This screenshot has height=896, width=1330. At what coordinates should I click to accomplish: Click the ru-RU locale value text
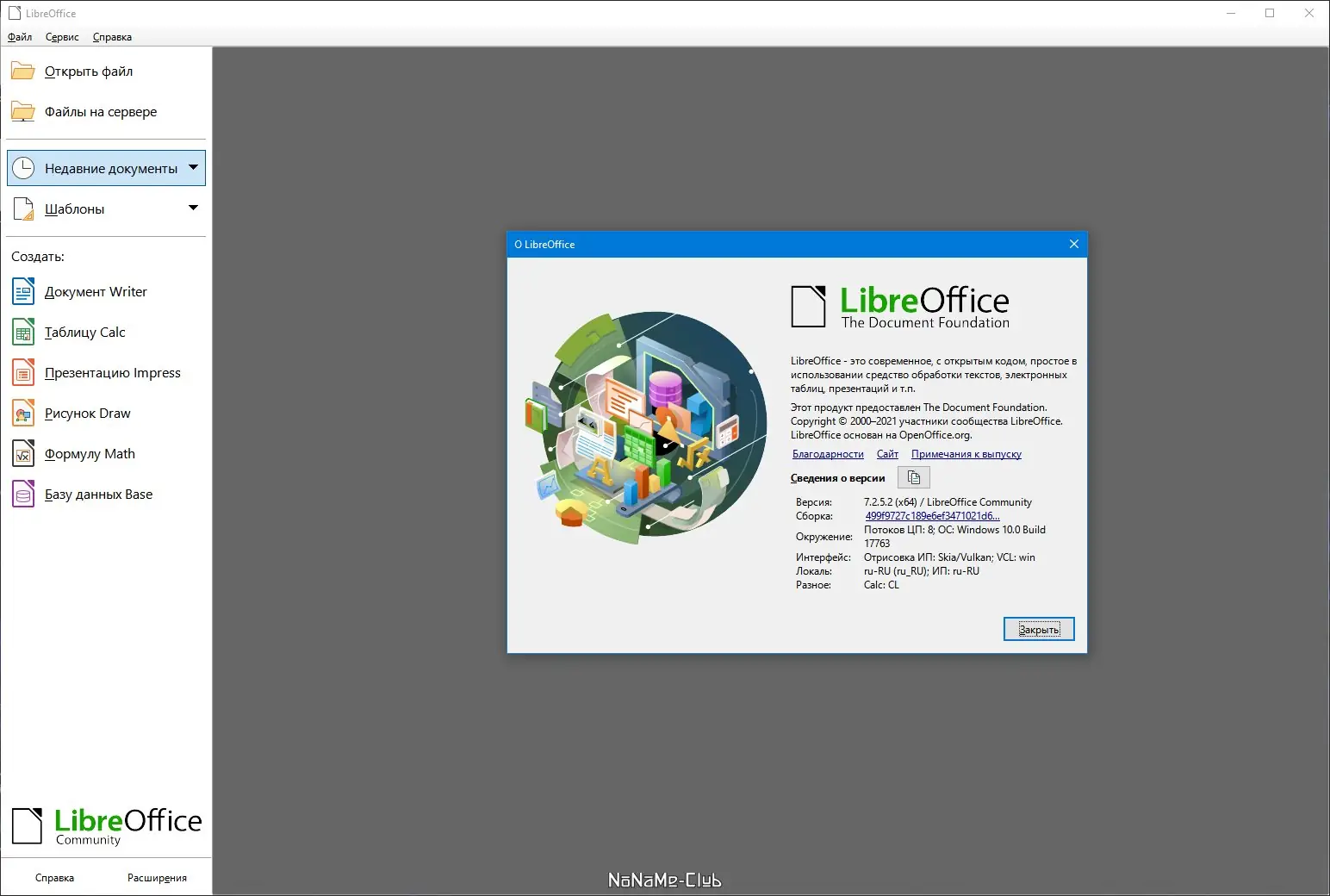[x=922, y=571]
